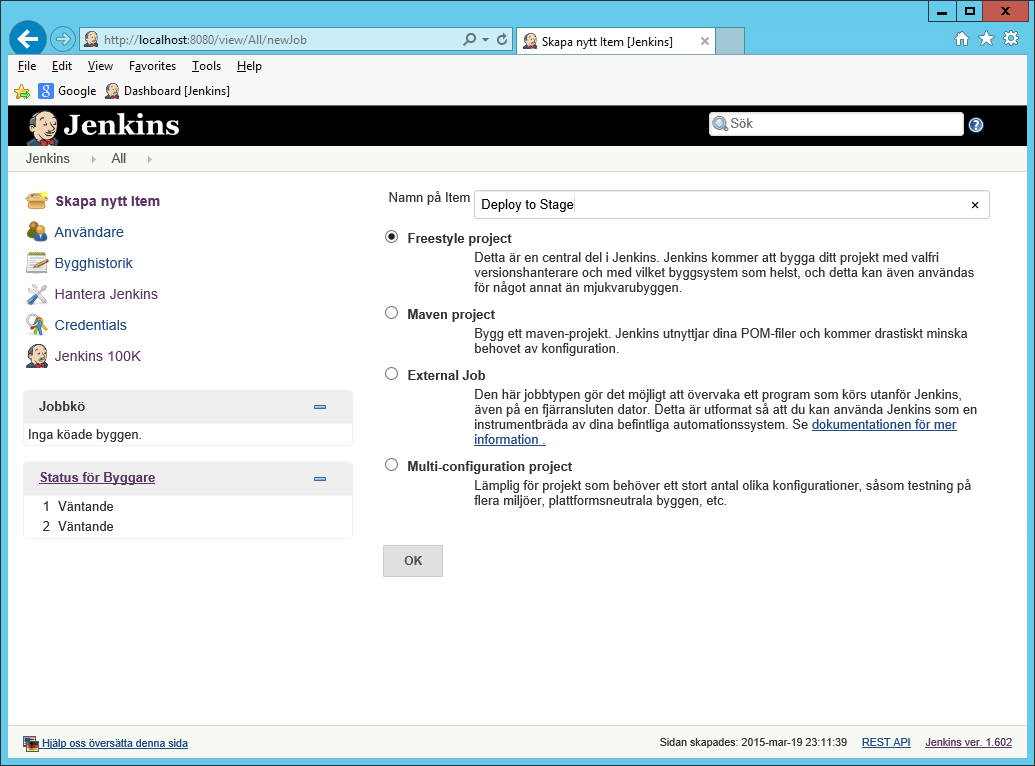The image size is (1035, 766).
Task: Click the Jenkins 100K butler icon
Action: coord(37,355)
